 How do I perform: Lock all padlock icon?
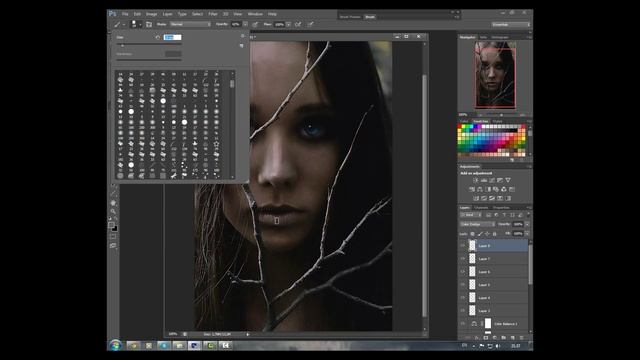pos(494,234)
